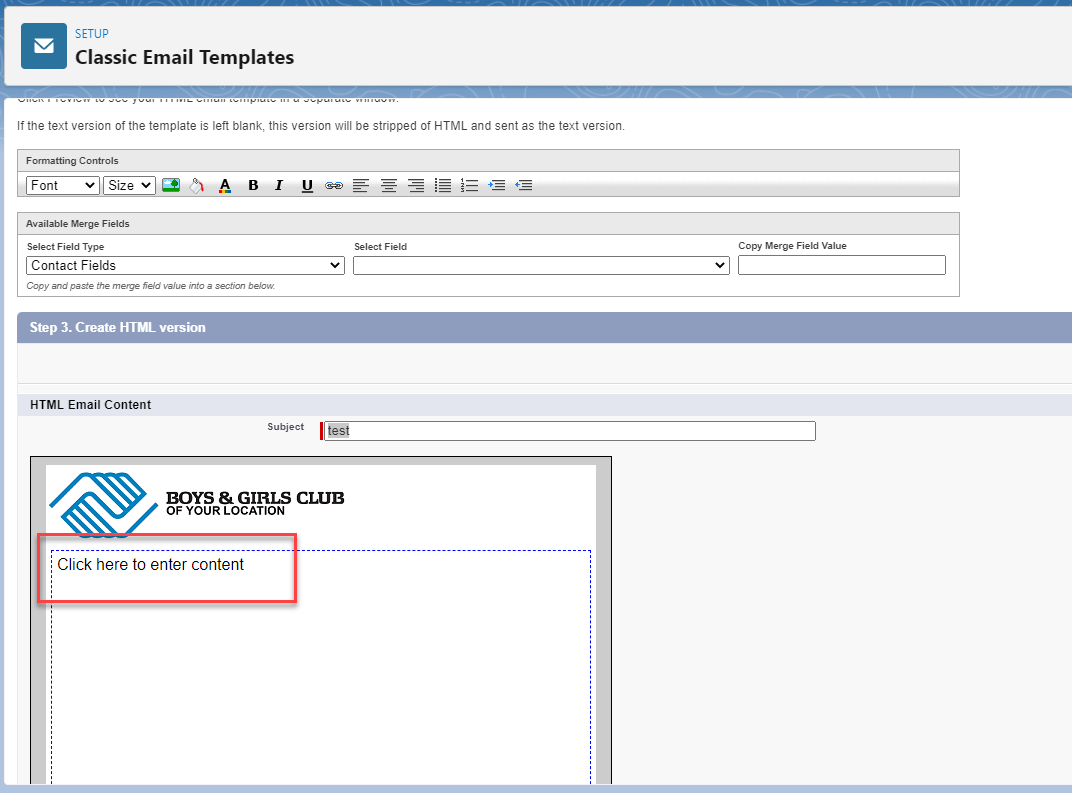This screenshot has height=793, width=1072.
Task: Toggle underline formatting
Action: tap(307, 185)
